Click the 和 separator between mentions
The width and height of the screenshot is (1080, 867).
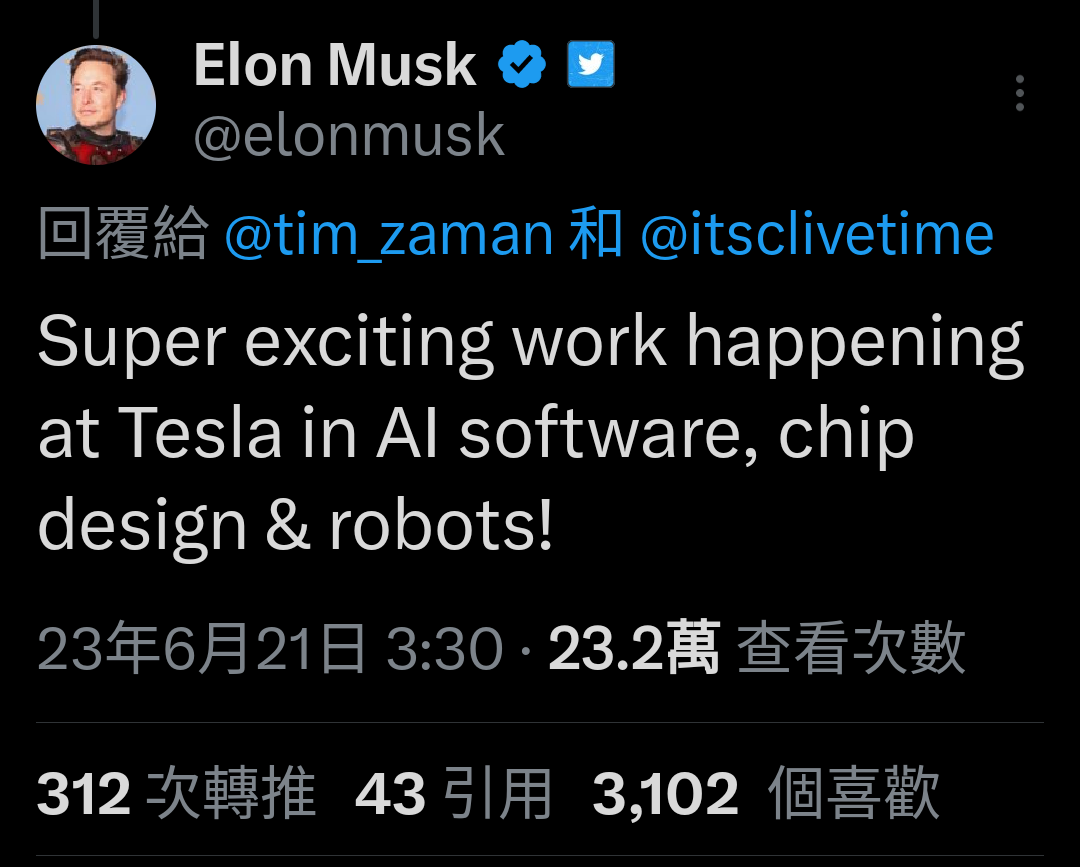(596, 233)
